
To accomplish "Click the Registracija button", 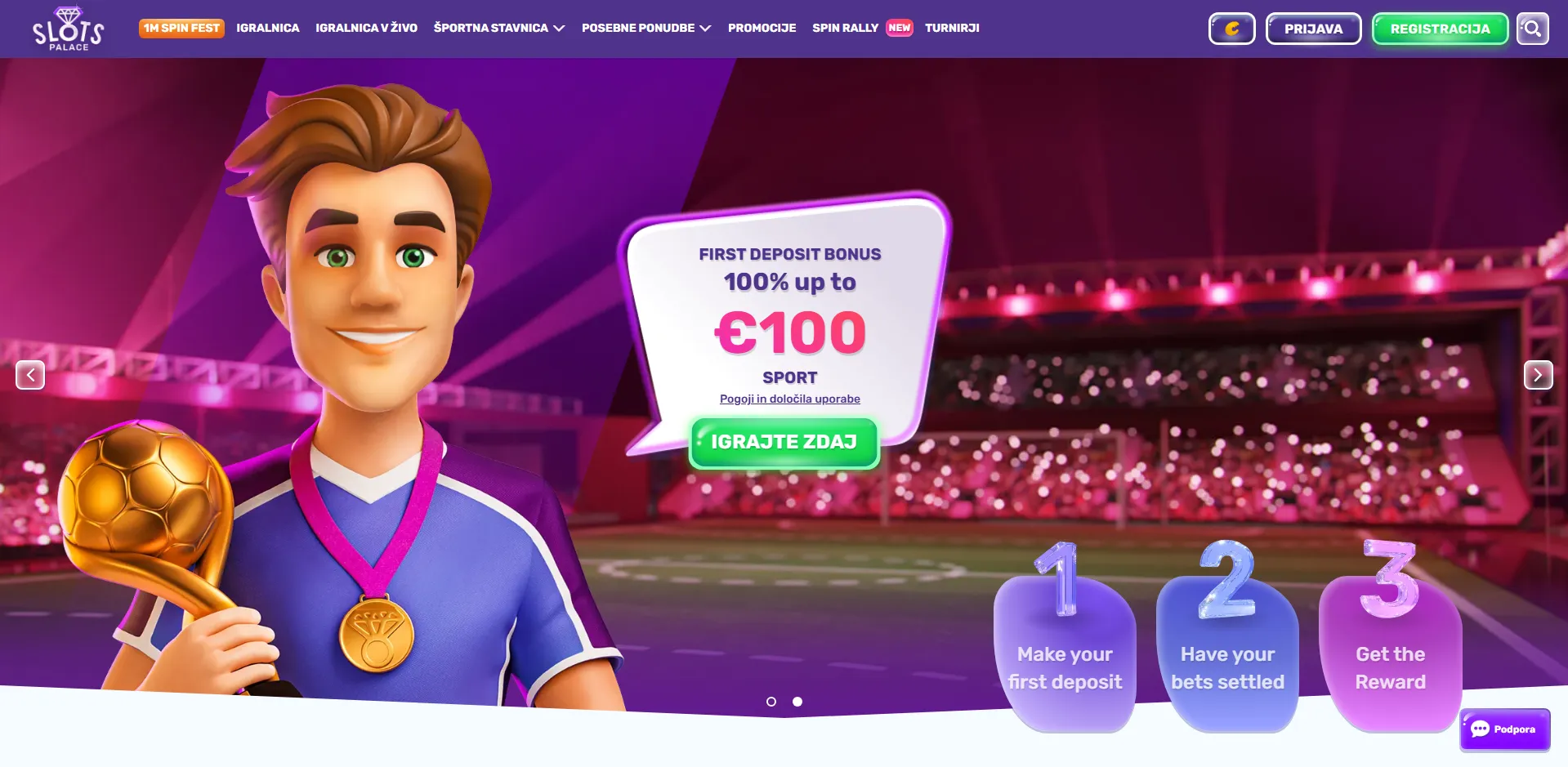I will tap(1440, 29).
